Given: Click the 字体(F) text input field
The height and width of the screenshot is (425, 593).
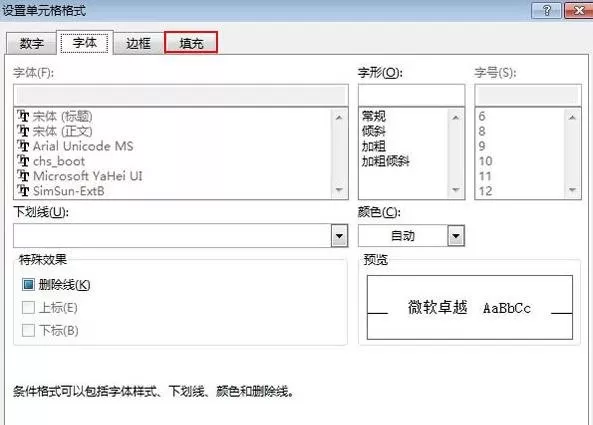Looking at the screenshot, I should (181, 95).
